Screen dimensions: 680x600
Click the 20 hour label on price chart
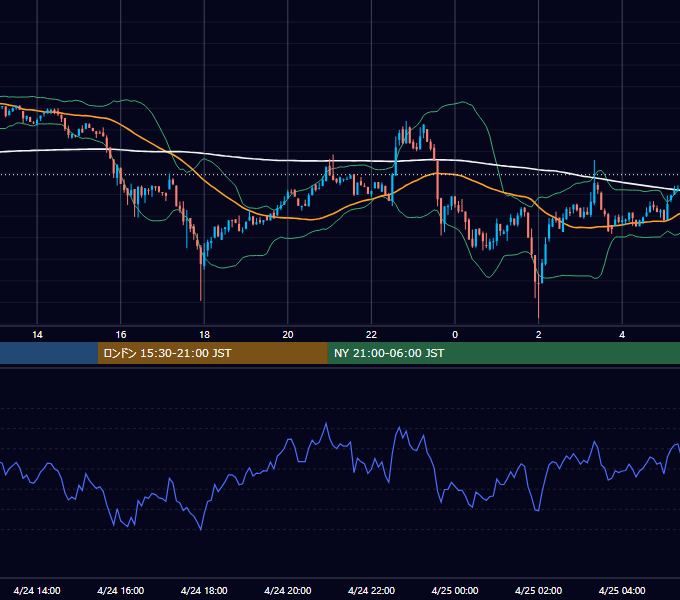288,335
